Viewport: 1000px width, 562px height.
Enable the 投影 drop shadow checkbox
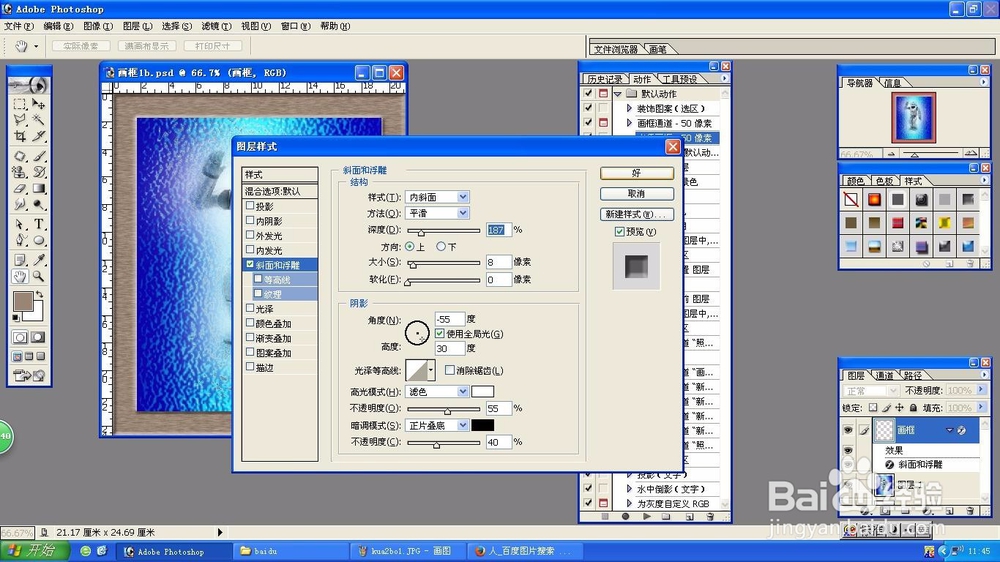250,205
